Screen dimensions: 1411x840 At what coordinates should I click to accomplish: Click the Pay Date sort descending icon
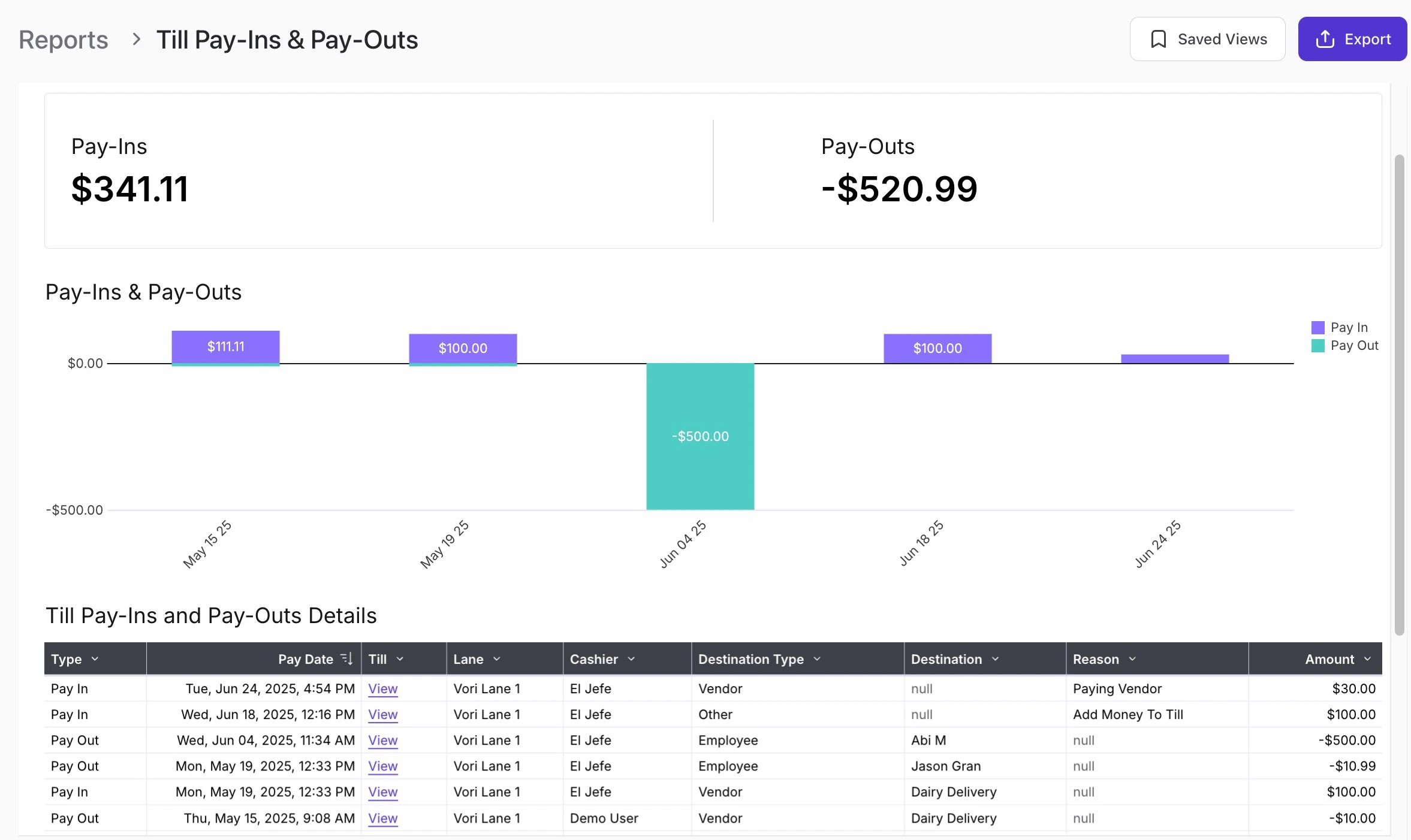pos(346,658)
